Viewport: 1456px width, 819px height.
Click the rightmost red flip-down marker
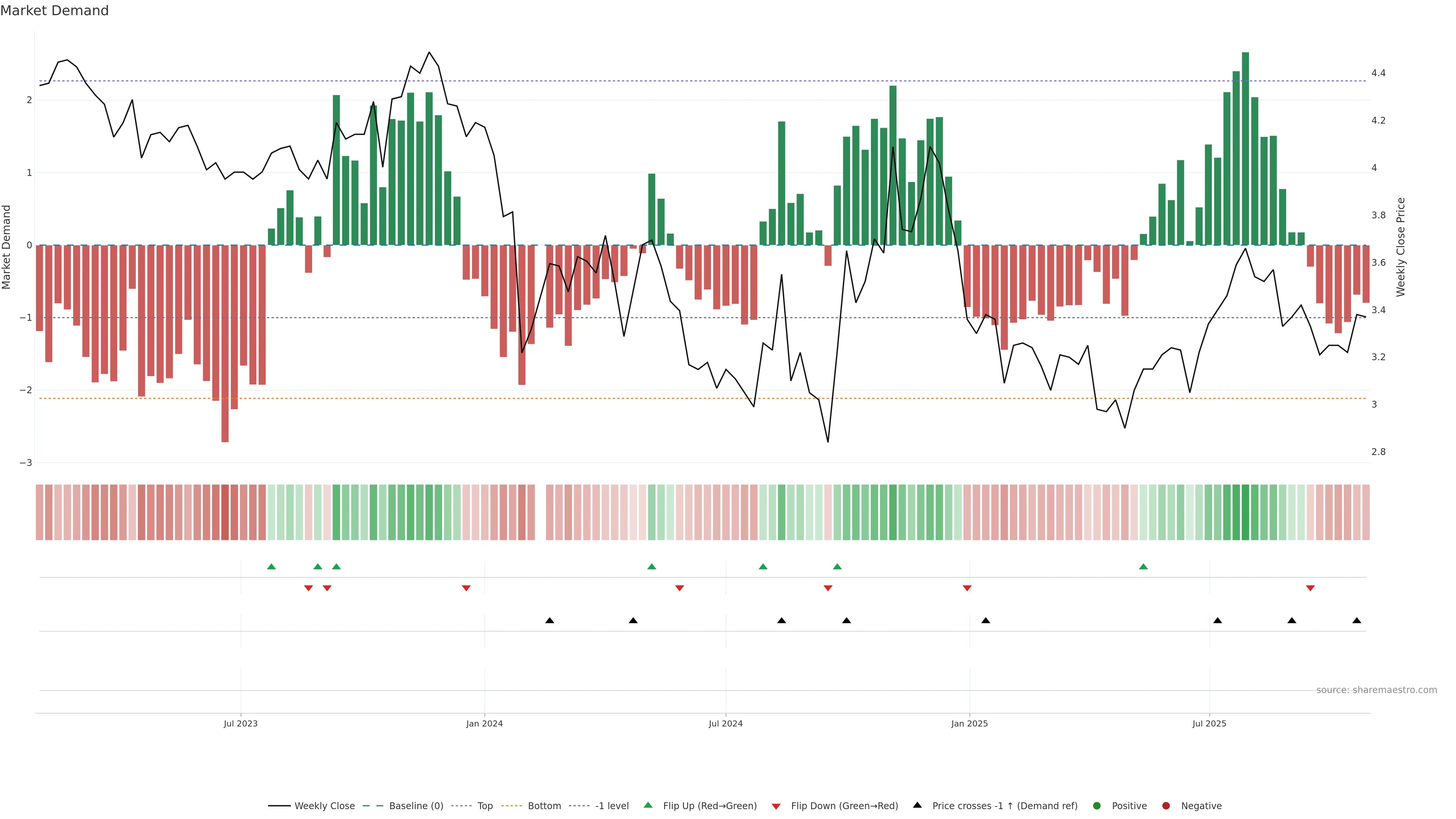pos(1310,588)
